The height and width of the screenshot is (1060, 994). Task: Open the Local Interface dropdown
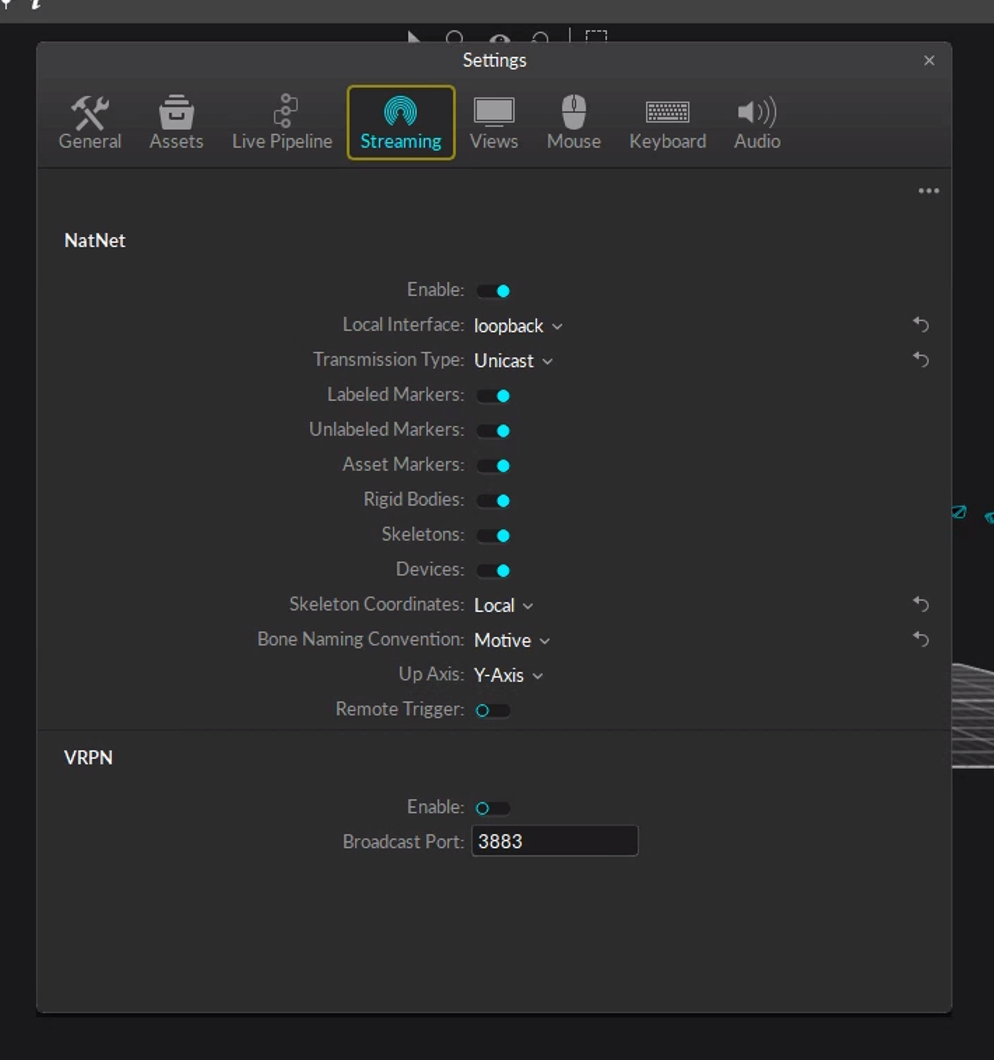(518, 326)
